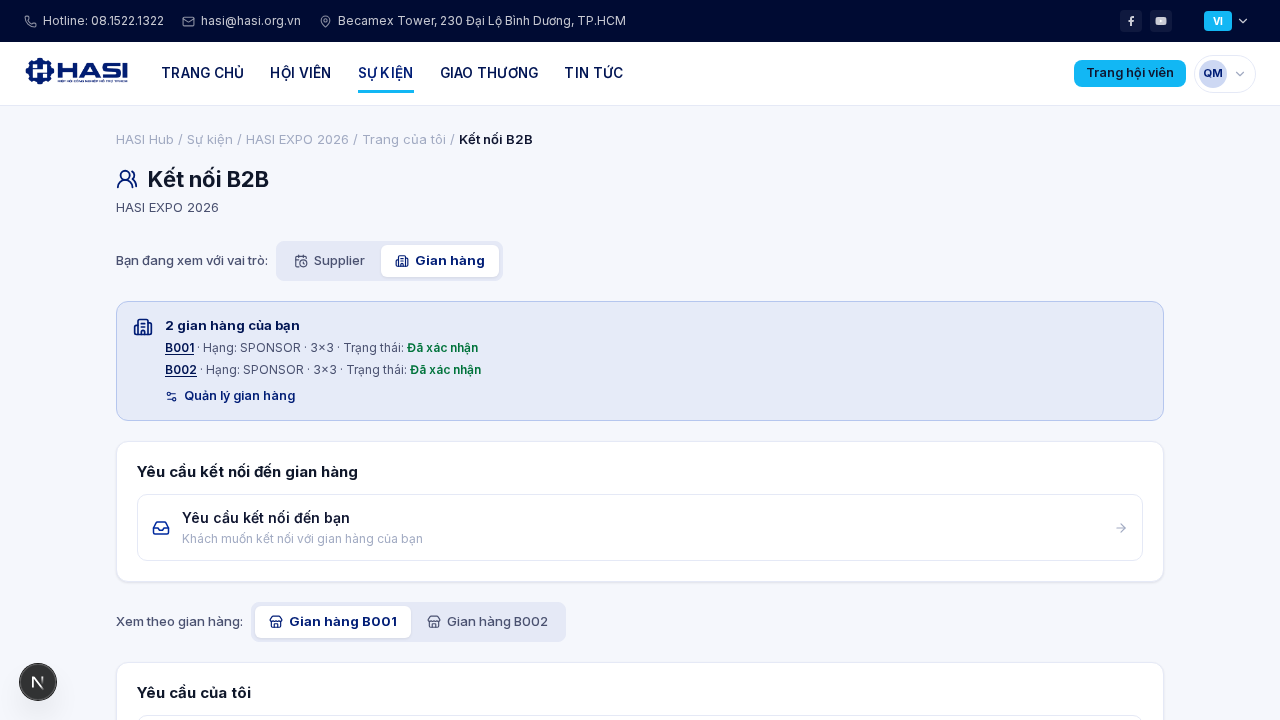The width and height of the screenshot is (1280, 720).
Task: Click the Yêu cầu kết nối đến gian hàng heading
Action: 247,472
